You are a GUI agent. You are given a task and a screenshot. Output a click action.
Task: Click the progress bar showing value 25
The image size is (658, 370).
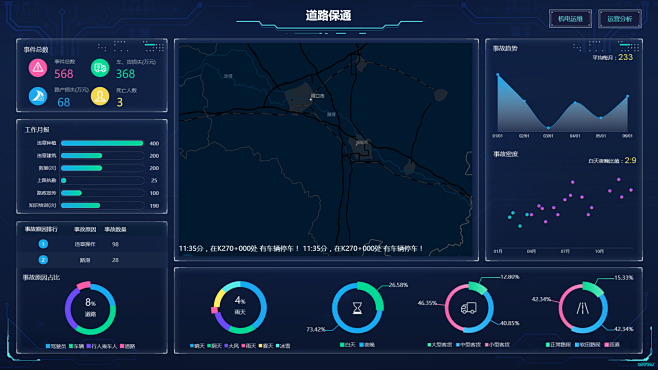[102, 180]
